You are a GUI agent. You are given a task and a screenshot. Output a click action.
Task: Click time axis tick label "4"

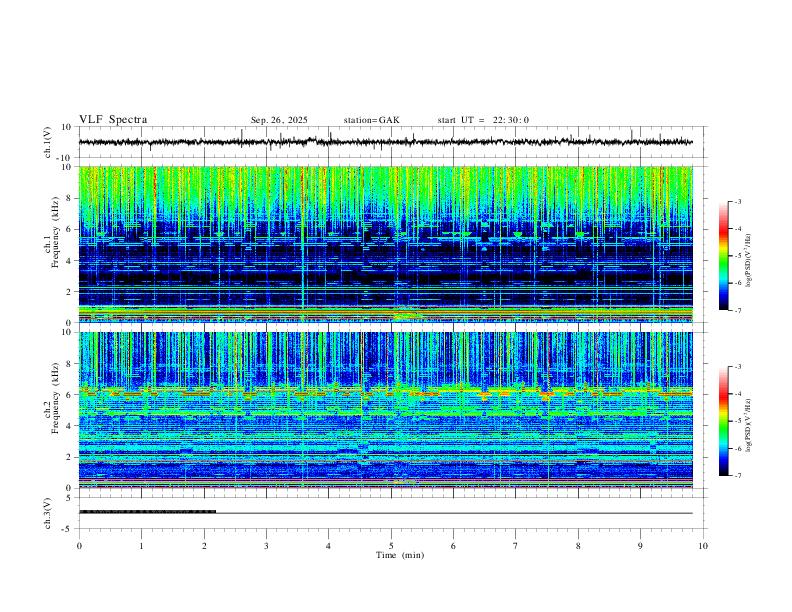click(x=328, y=546)
